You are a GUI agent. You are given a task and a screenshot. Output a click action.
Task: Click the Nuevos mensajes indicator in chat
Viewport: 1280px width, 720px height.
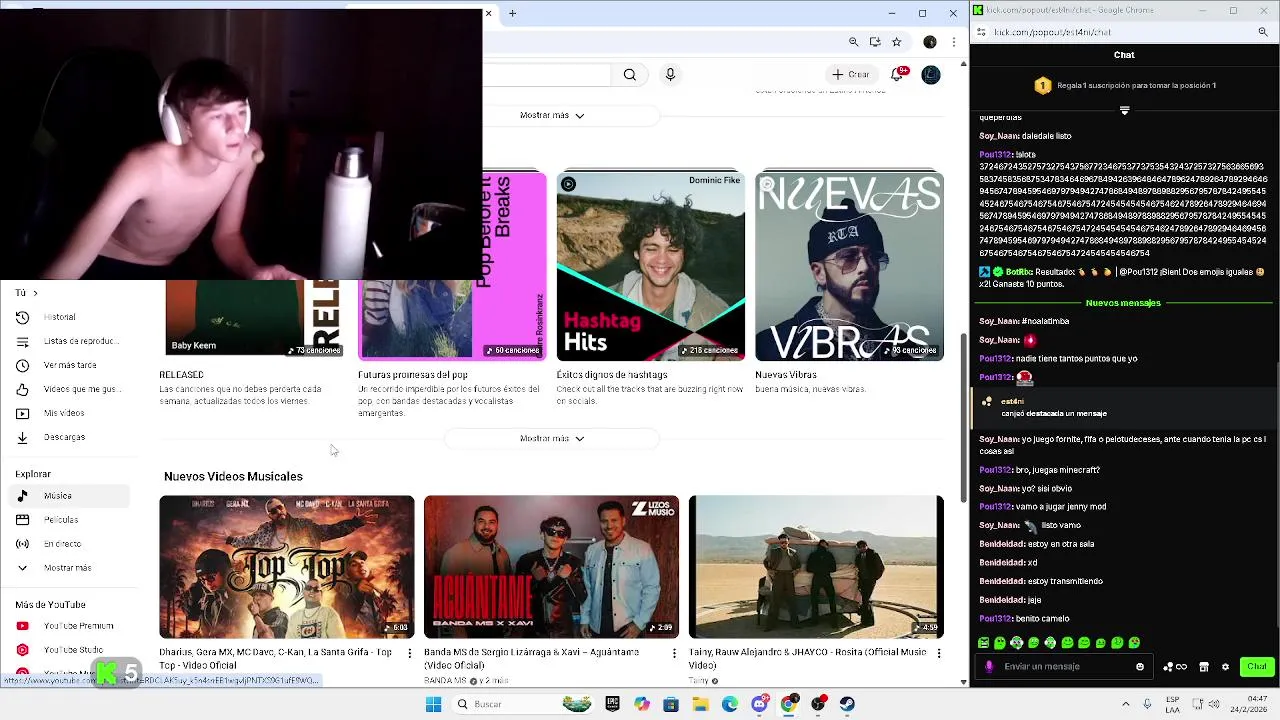tap(1123, 303)
